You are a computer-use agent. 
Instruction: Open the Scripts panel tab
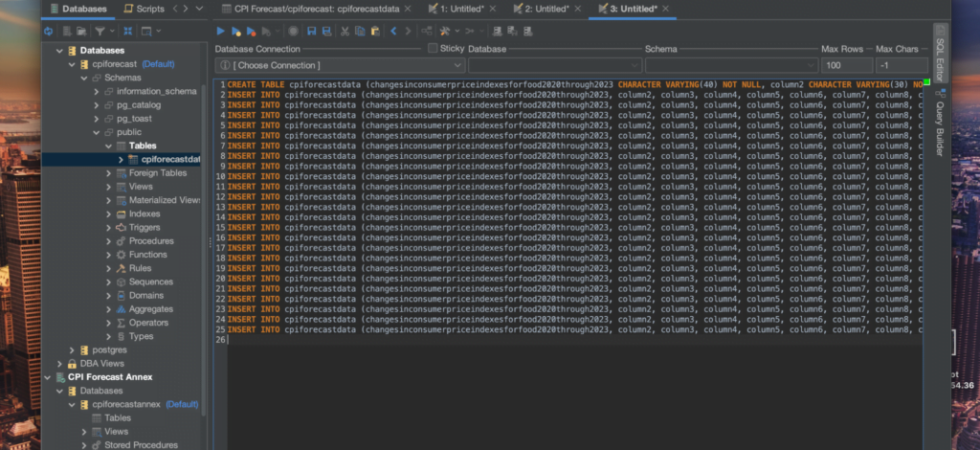pyautogui.click(x=144, y=9)
